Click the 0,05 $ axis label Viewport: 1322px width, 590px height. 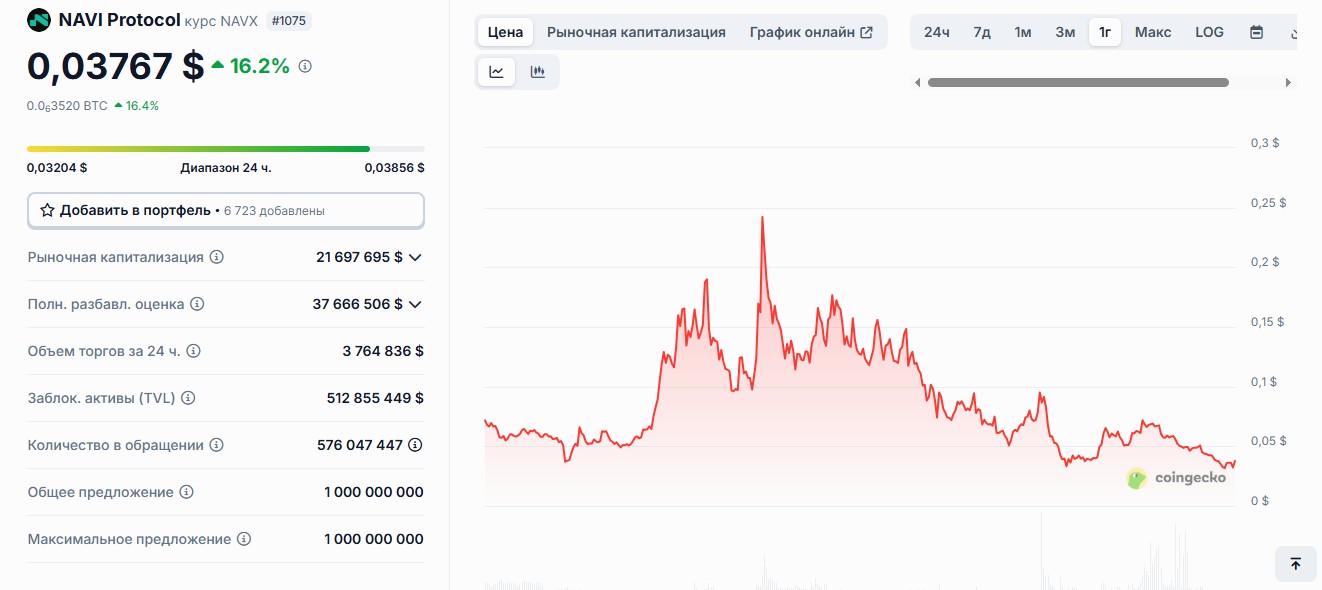1269,440
